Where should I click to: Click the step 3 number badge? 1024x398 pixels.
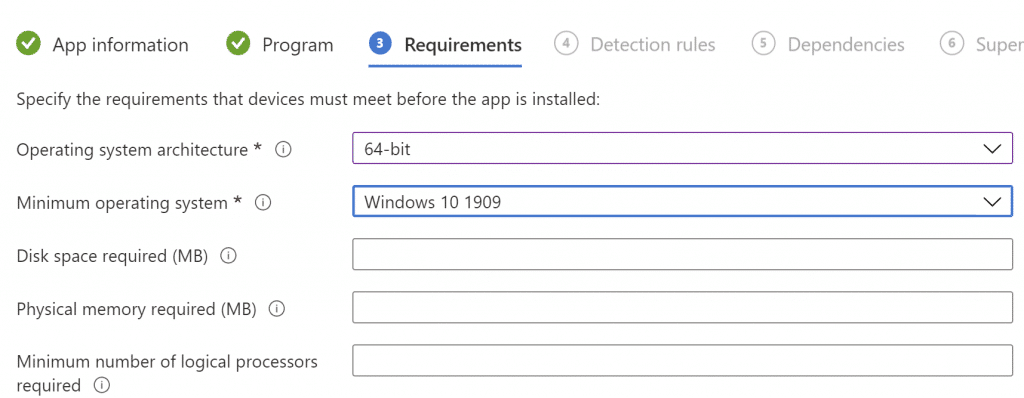380,44
